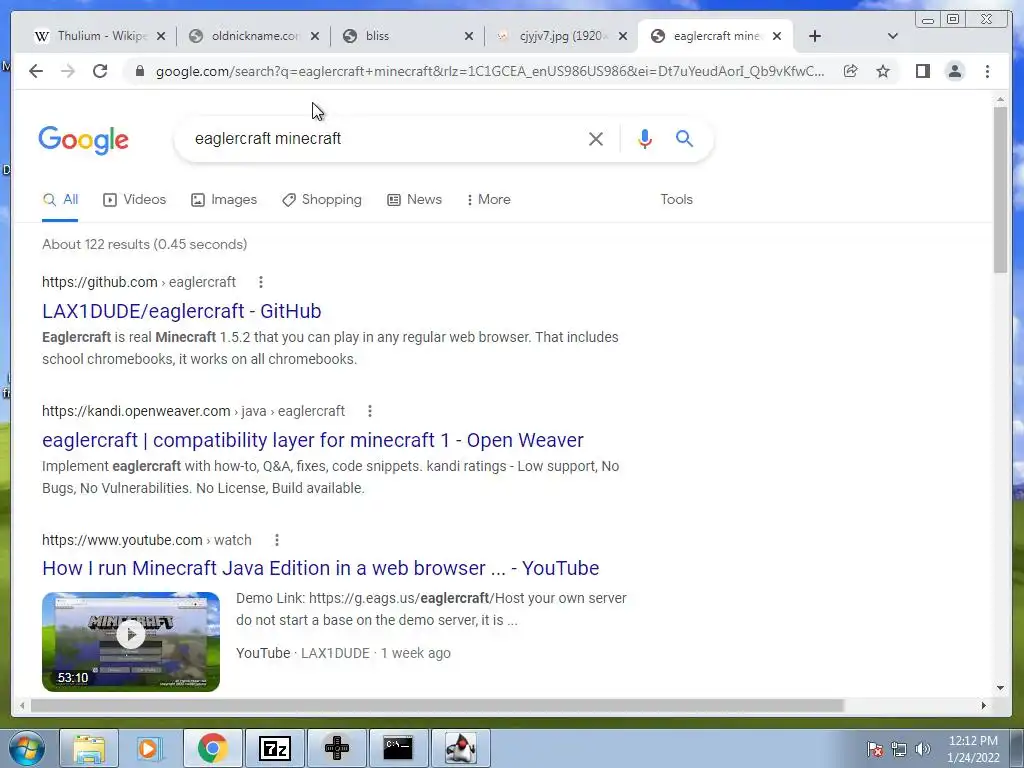Viewport: 1024px width, 768px height.
Task: Clear the search box with X
Action: 596,138
